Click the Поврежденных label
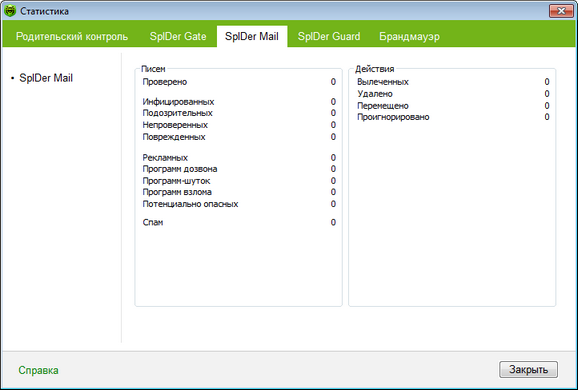Viewport: 578px width, 390px height. point(174,137)
